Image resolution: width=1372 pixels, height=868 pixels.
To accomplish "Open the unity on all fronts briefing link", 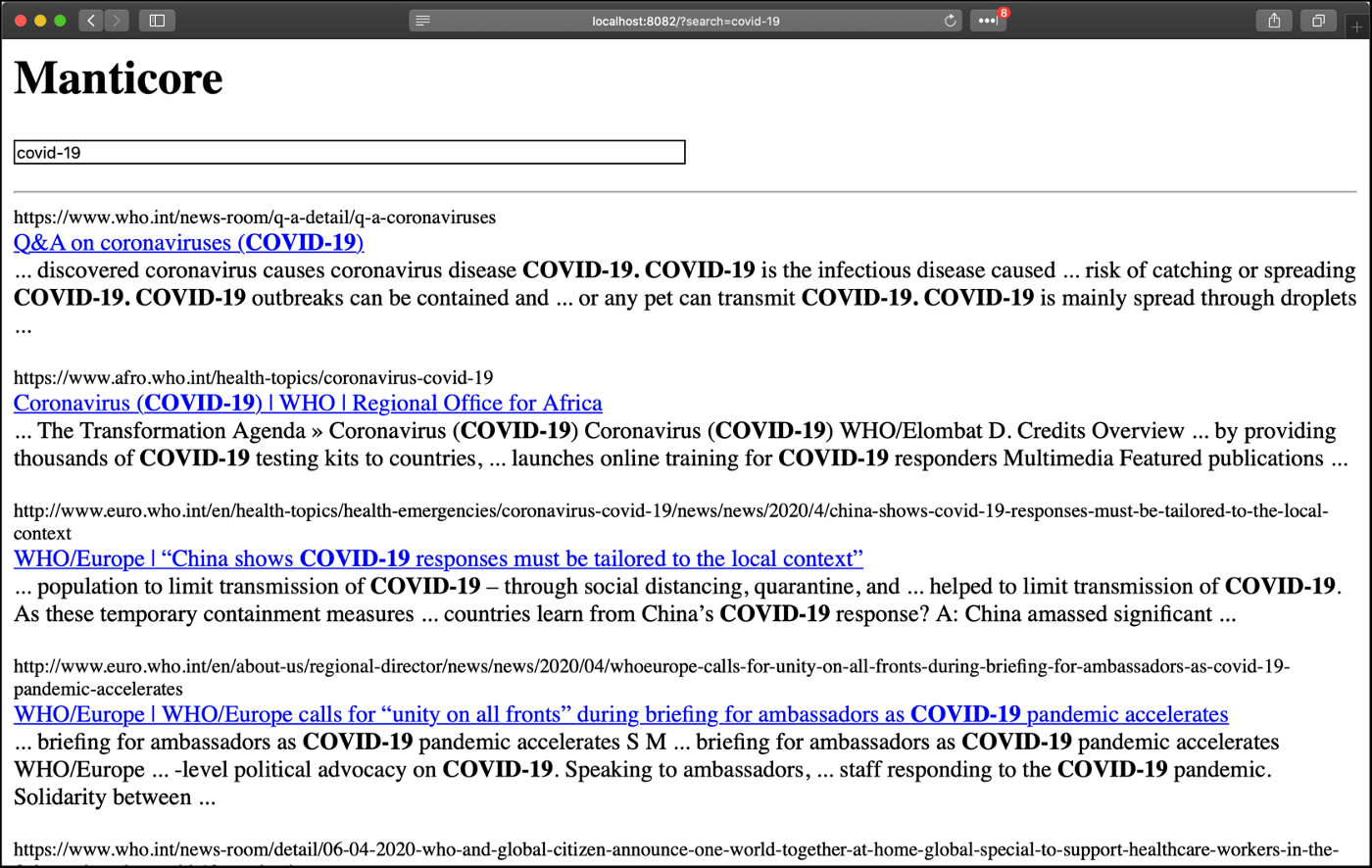I will click(x=621, y=714).
